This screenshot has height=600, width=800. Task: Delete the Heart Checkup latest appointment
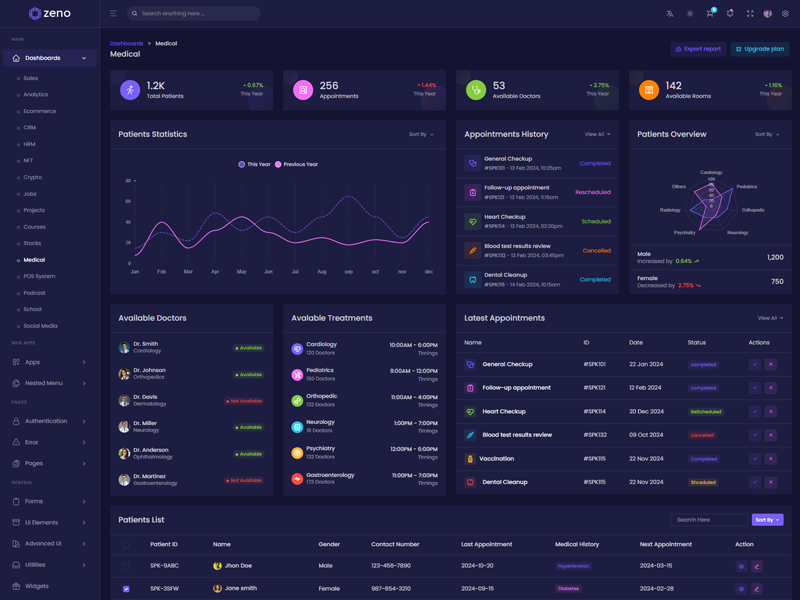coord(771,412)
